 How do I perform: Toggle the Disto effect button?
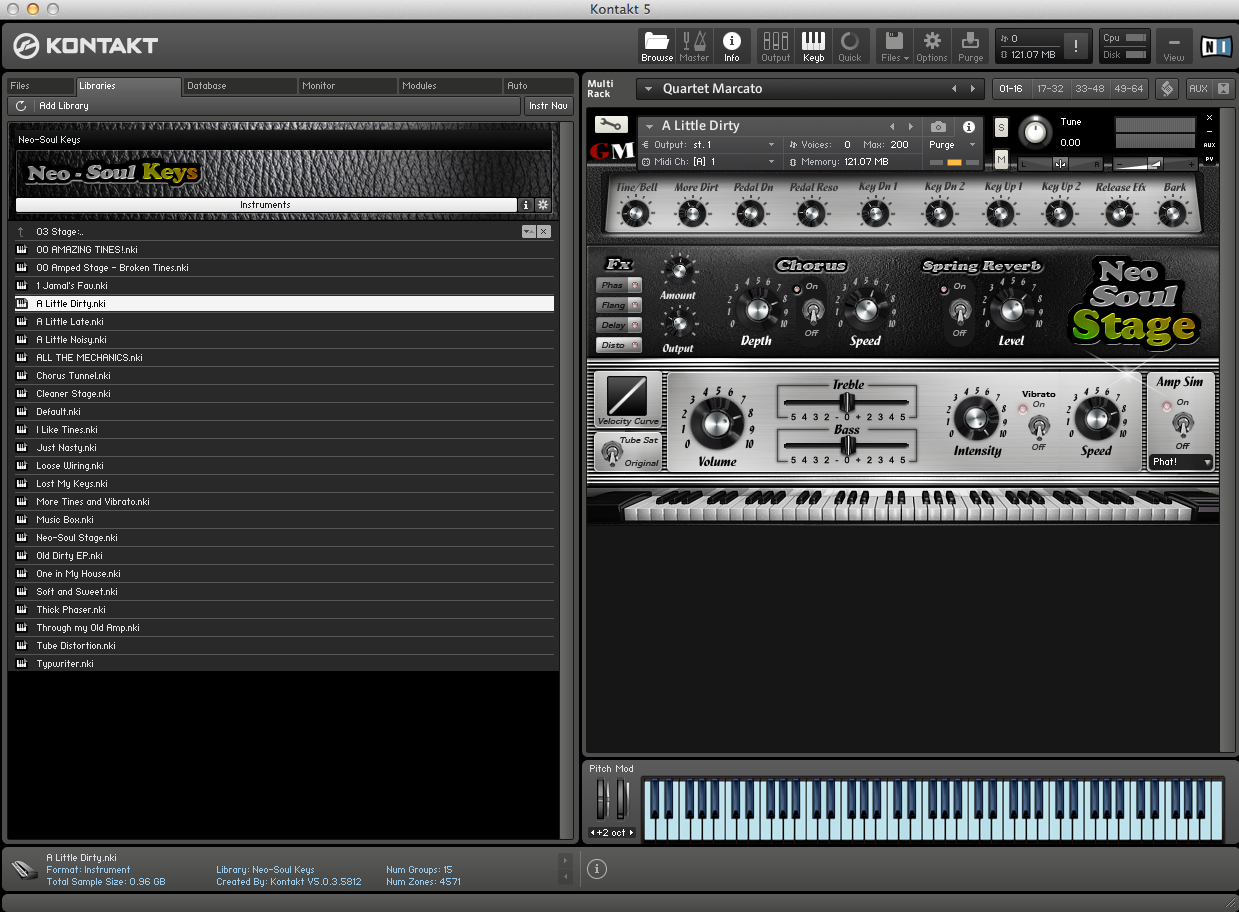(x=619, y=345)
